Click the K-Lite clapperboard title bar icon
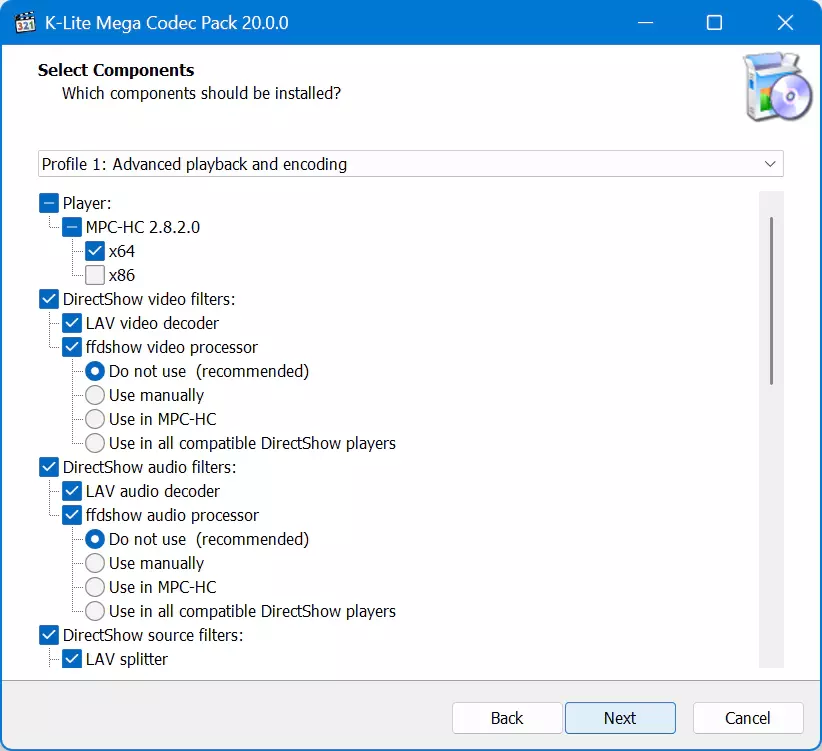822x751 pixels. point(25,23)
